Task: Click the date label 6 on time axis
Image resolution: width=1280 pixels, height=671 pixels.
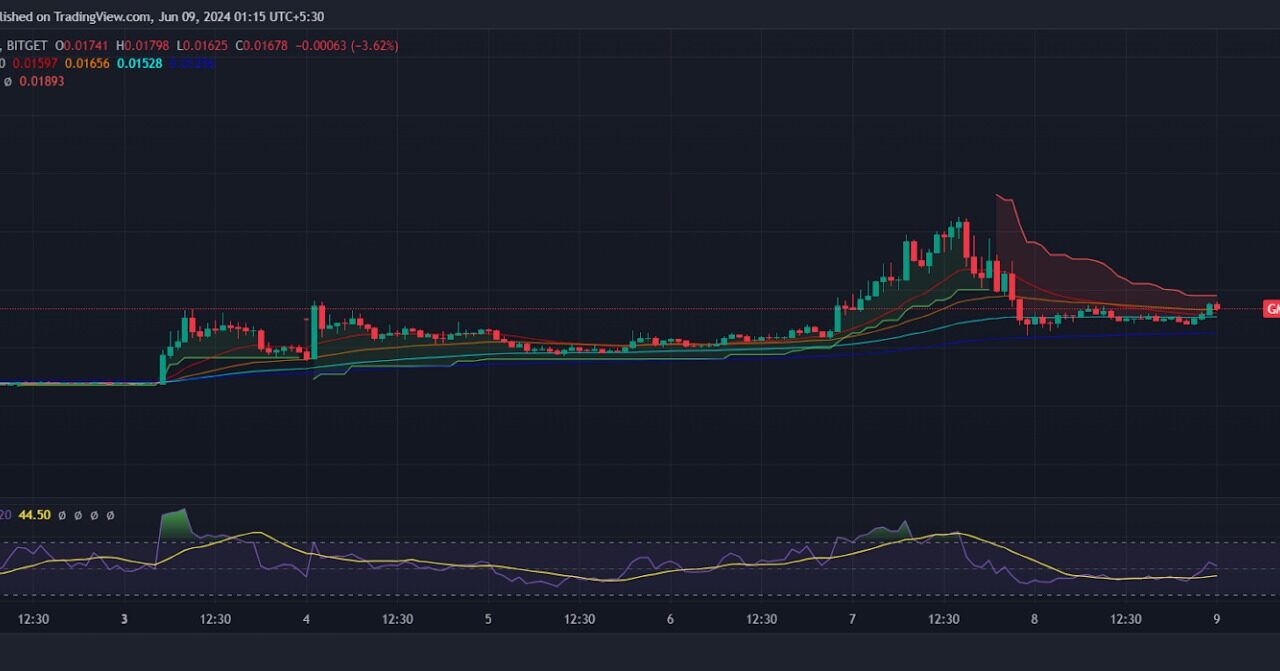Action: [670, 619]
